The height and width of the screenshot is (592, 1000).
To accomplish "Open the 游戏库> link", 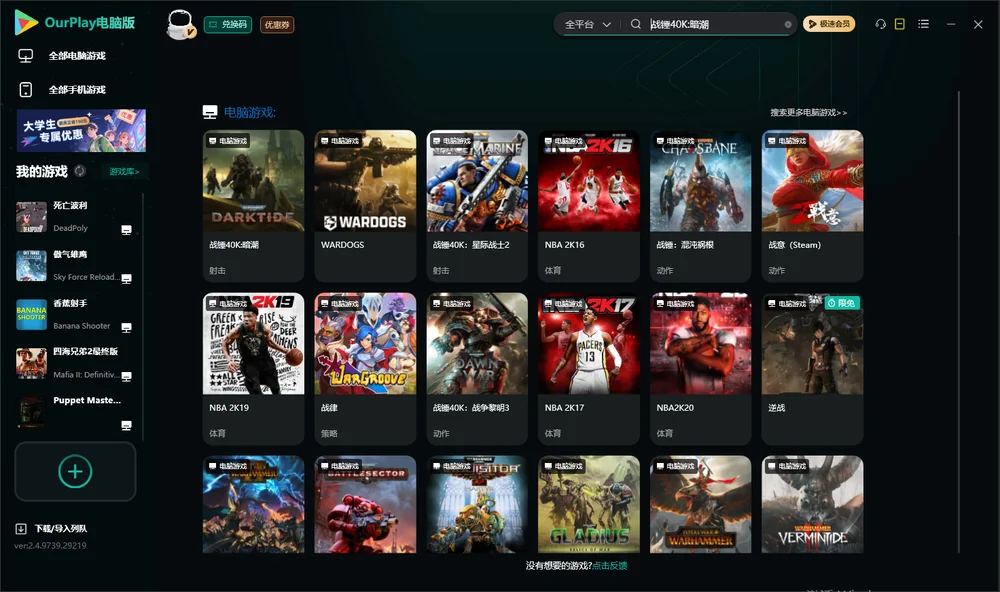I will pyautogui.click(x=124, y=171).
